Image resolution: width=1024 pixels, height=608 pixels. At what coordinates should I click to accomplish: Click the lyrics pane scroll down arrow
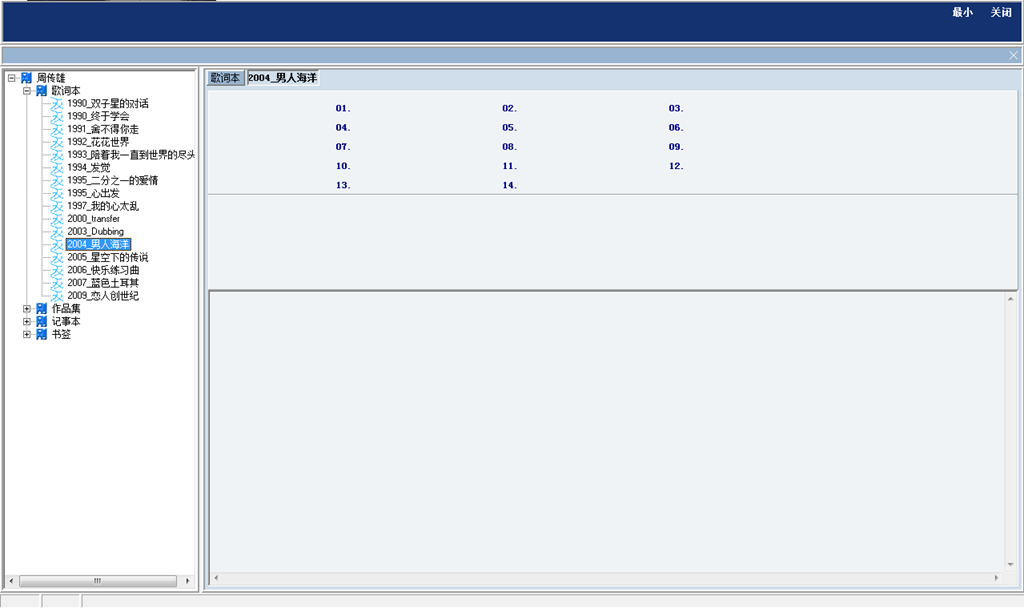coord(1010,565)
